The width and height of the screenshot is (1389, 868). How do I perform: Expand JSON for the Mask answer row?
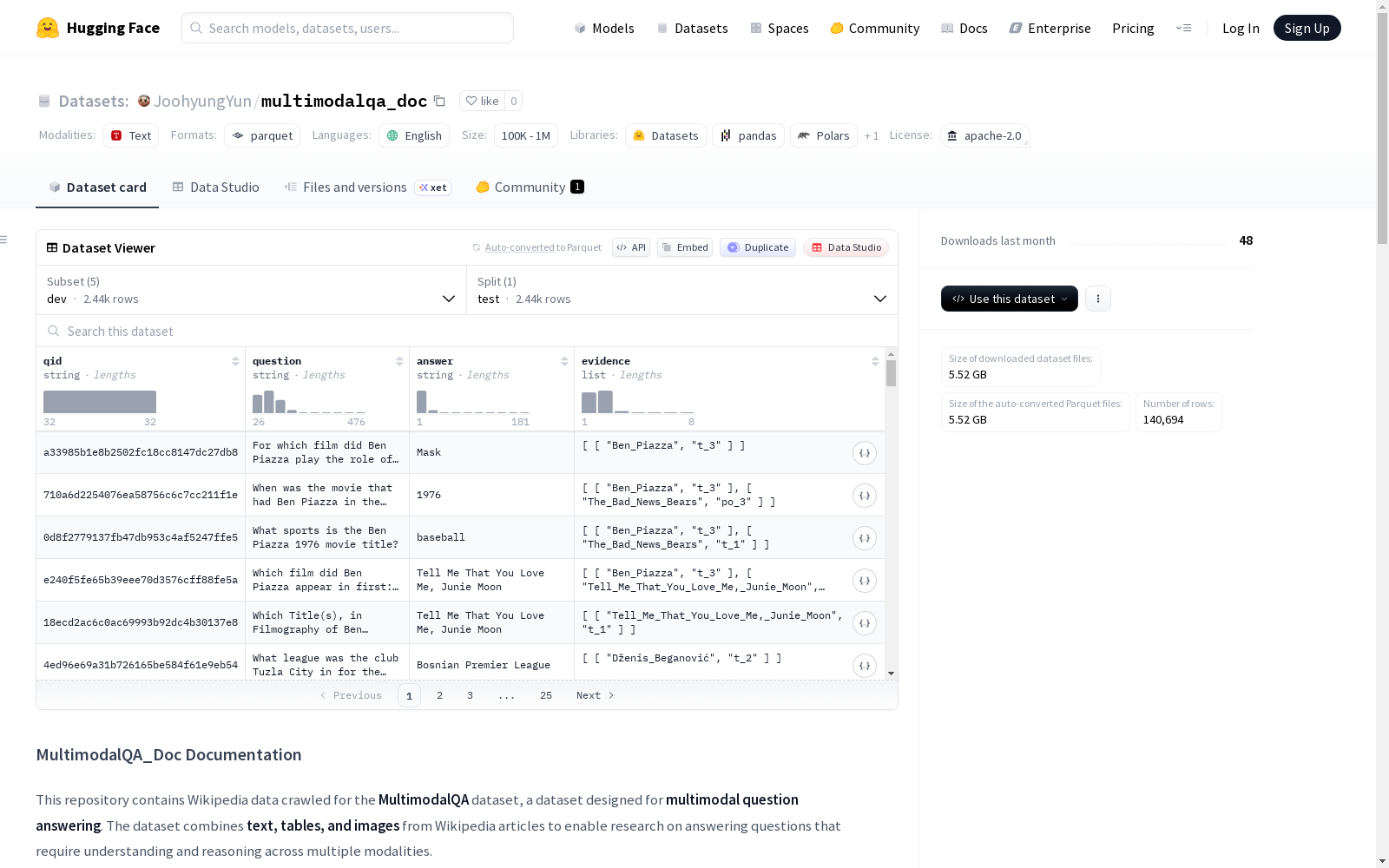pos(865,453)
